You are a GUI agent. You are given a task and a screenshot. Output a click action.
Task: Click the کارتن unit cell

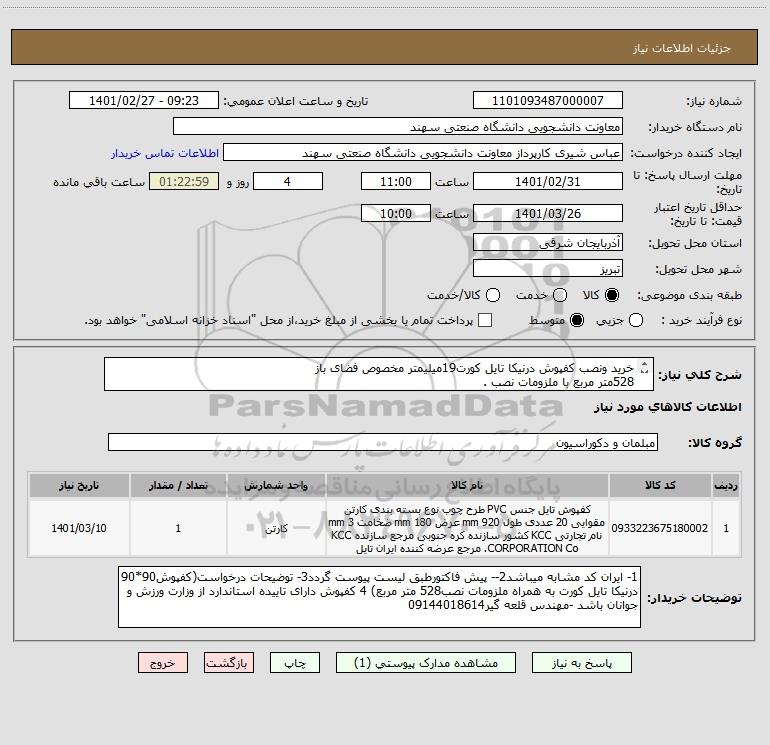coord(276,528)
